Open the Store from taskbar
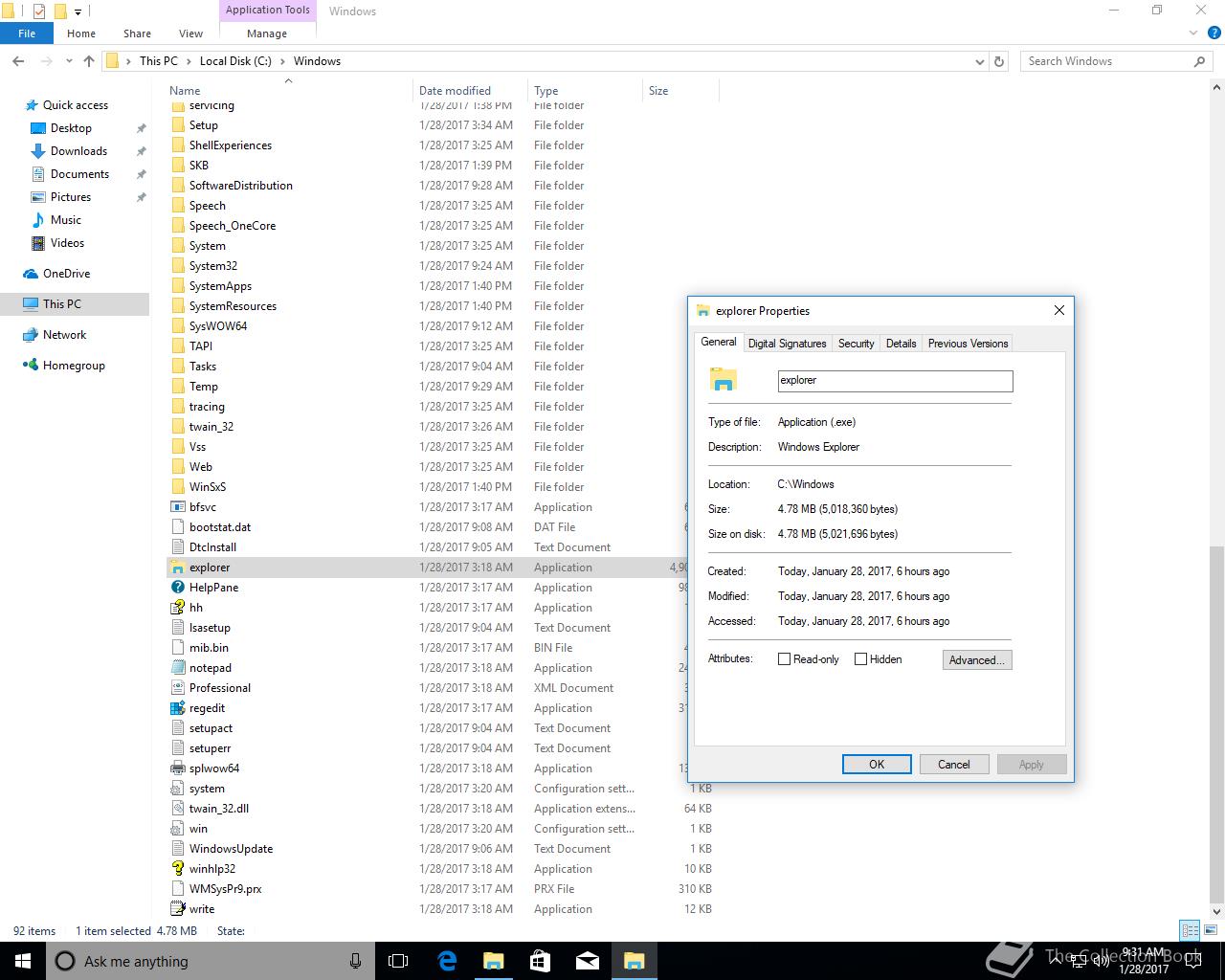Screen dimensions: 1225x980 pos(540,961)
